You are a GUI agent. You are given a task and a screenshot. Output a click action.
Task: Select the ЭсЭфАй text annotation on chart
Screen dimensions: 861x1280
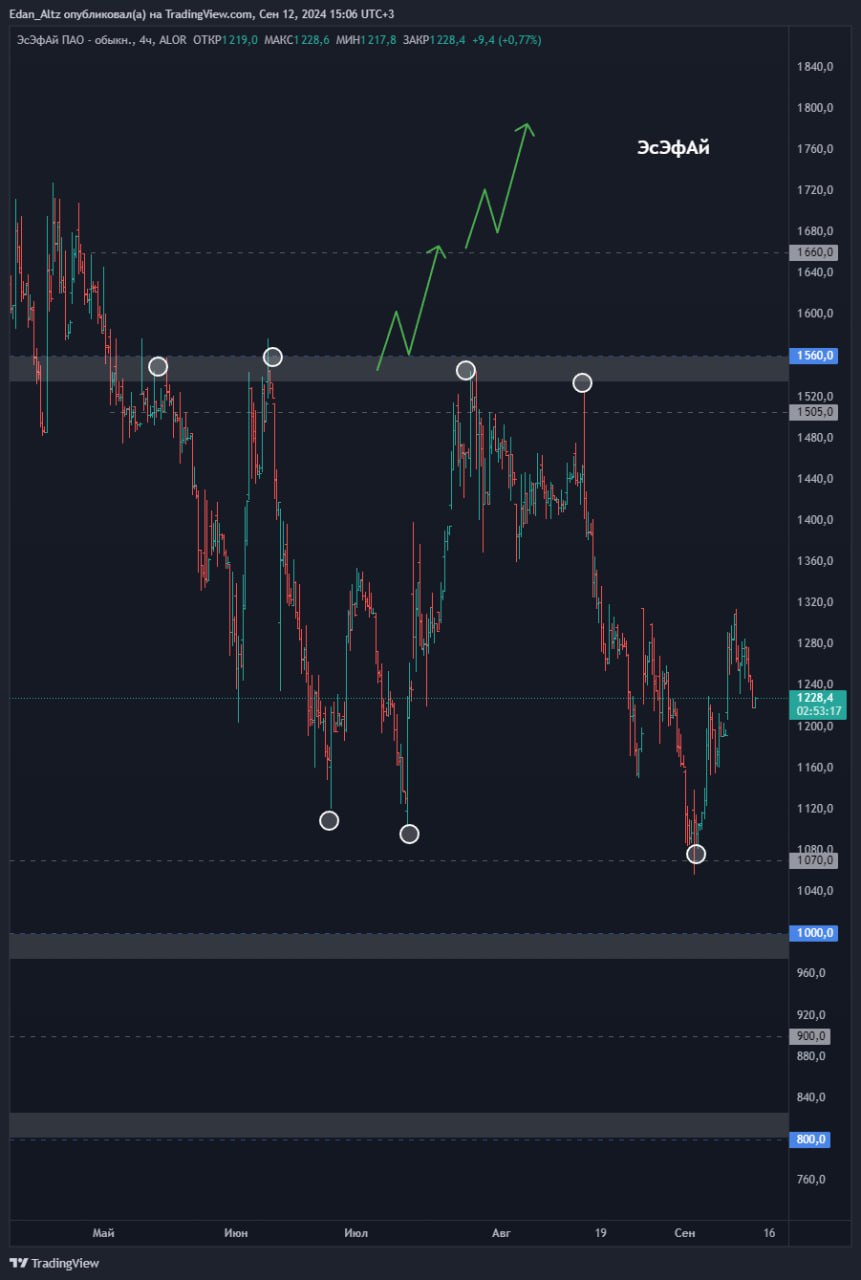[673, 148]
